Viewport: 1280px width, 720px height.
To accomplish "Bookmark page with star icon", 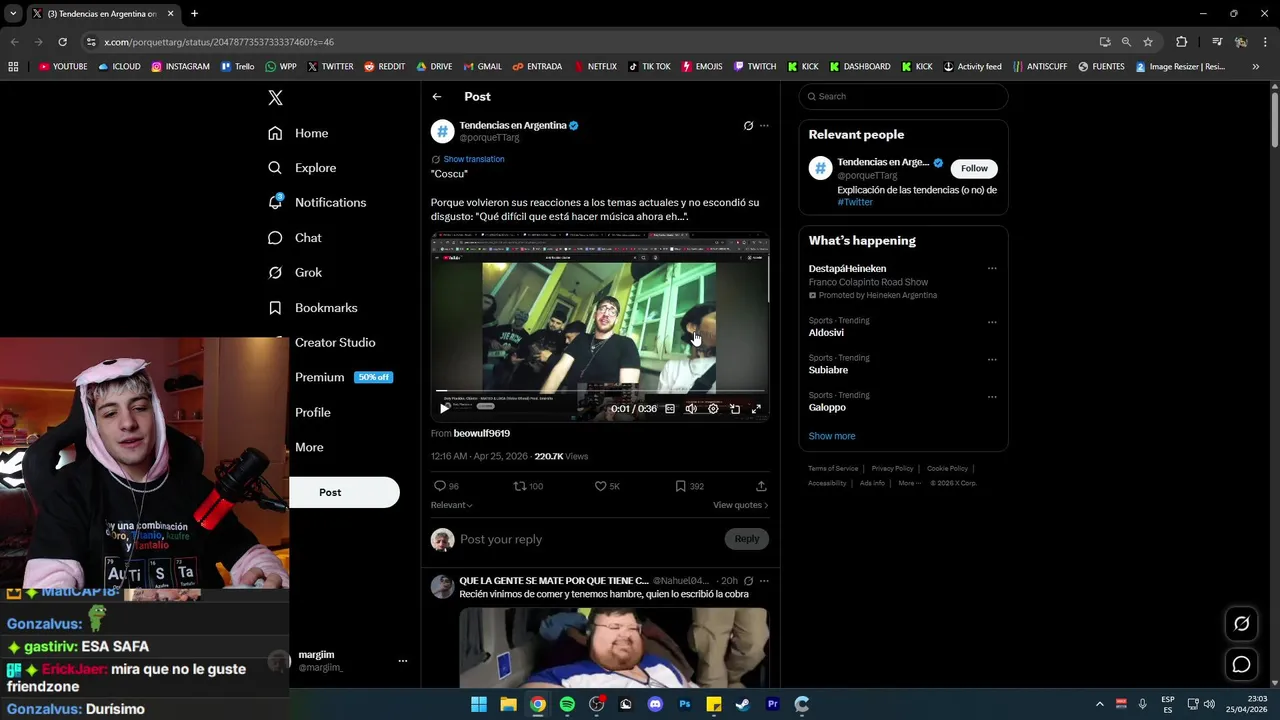I will [x=1148, y=42].
